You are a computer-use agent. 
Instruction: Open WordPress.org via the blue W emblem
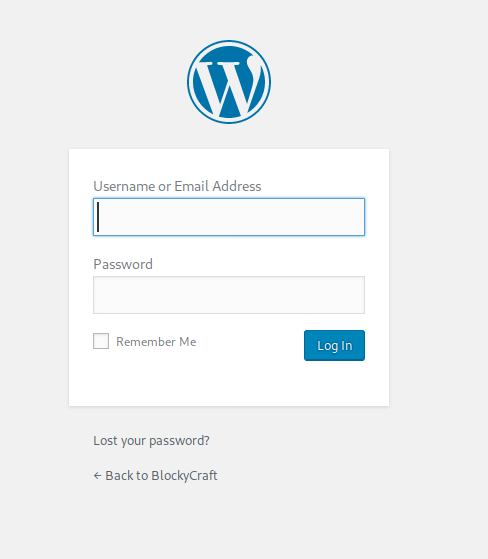coord(229,82)
